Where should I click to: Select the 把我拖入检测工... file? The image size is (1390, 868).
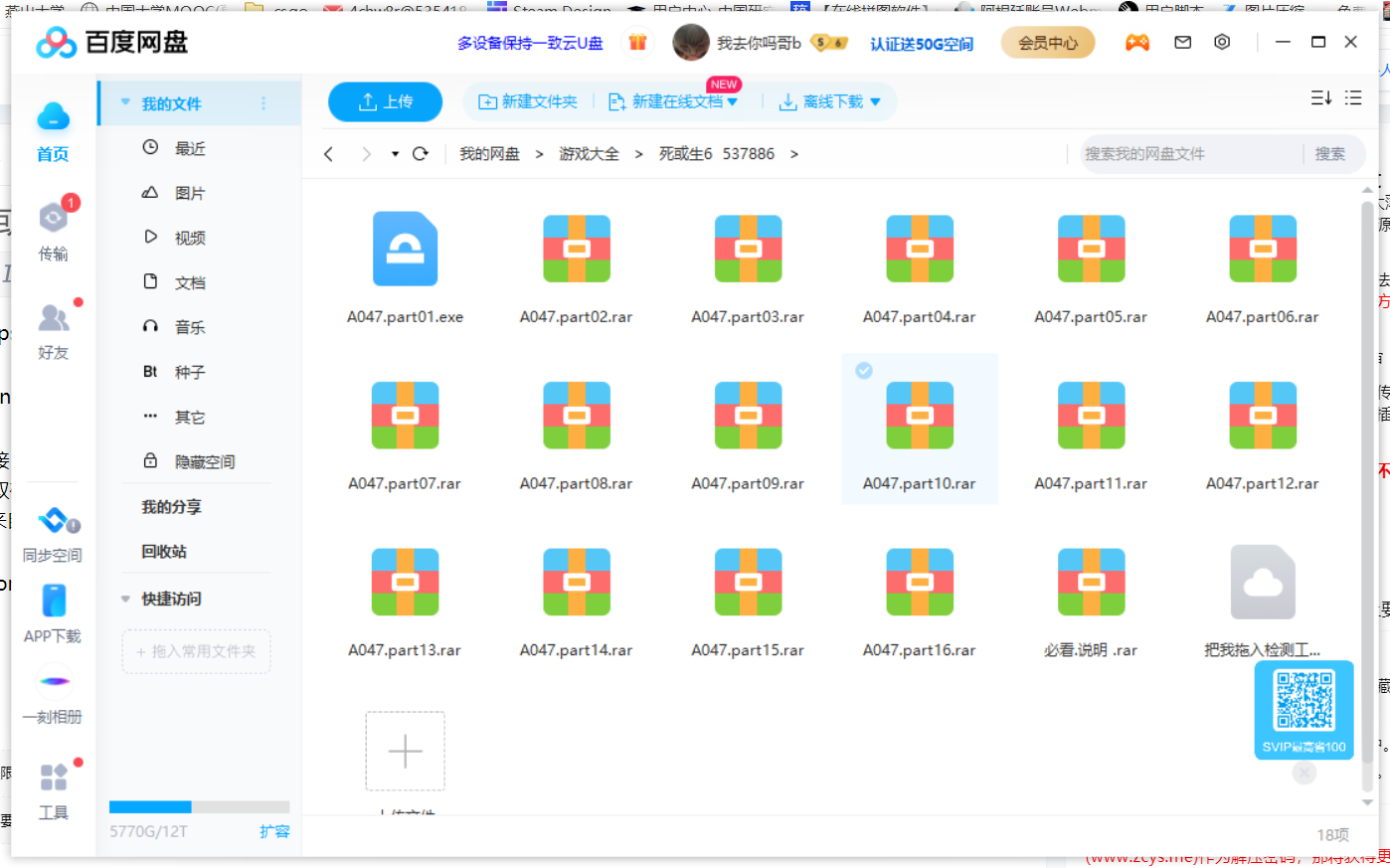(1263, 601)
